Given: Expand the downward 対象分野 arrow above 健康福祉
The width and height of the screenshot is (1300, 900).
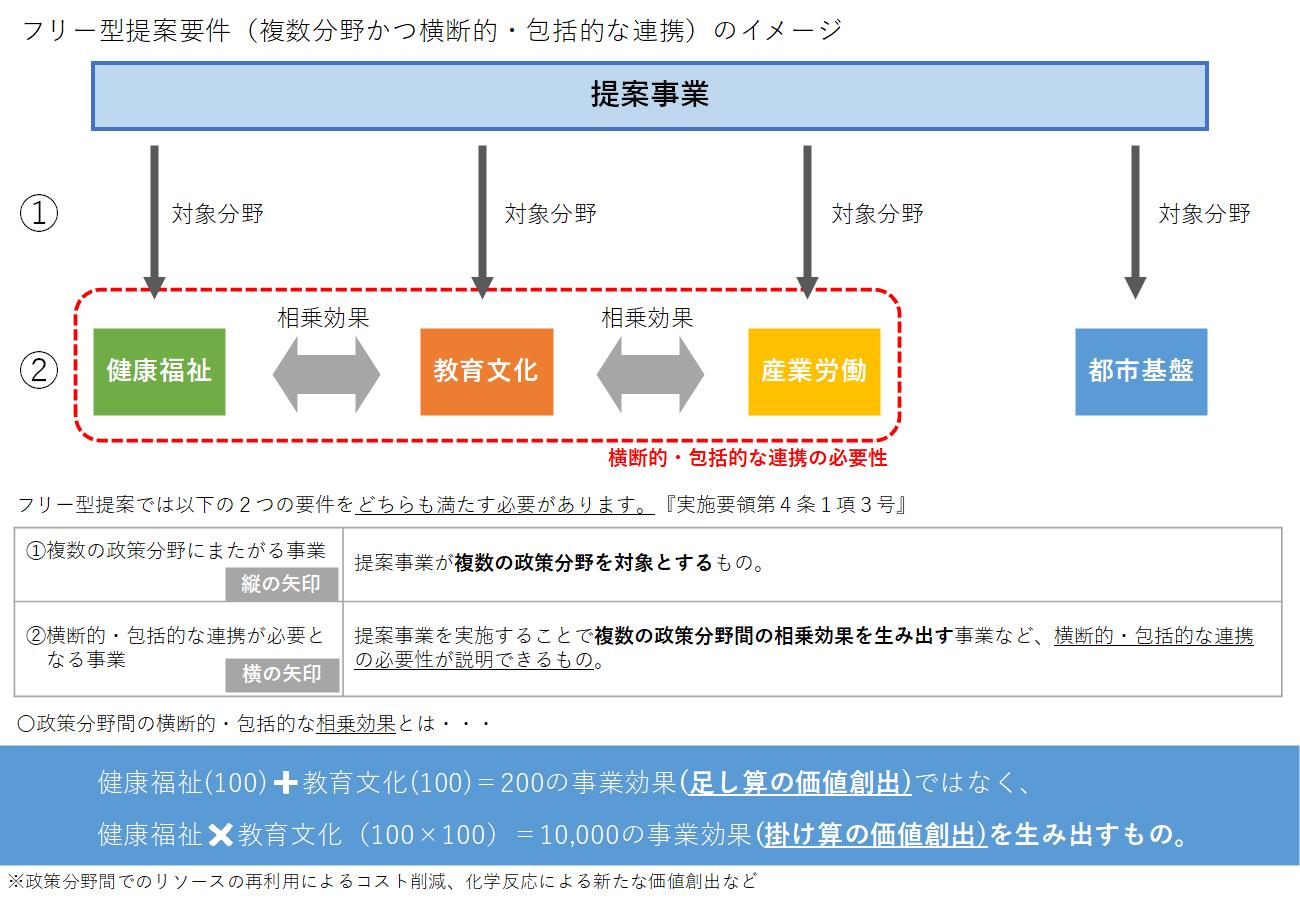Looking at the screenshot, I should (x=155, y=215).
